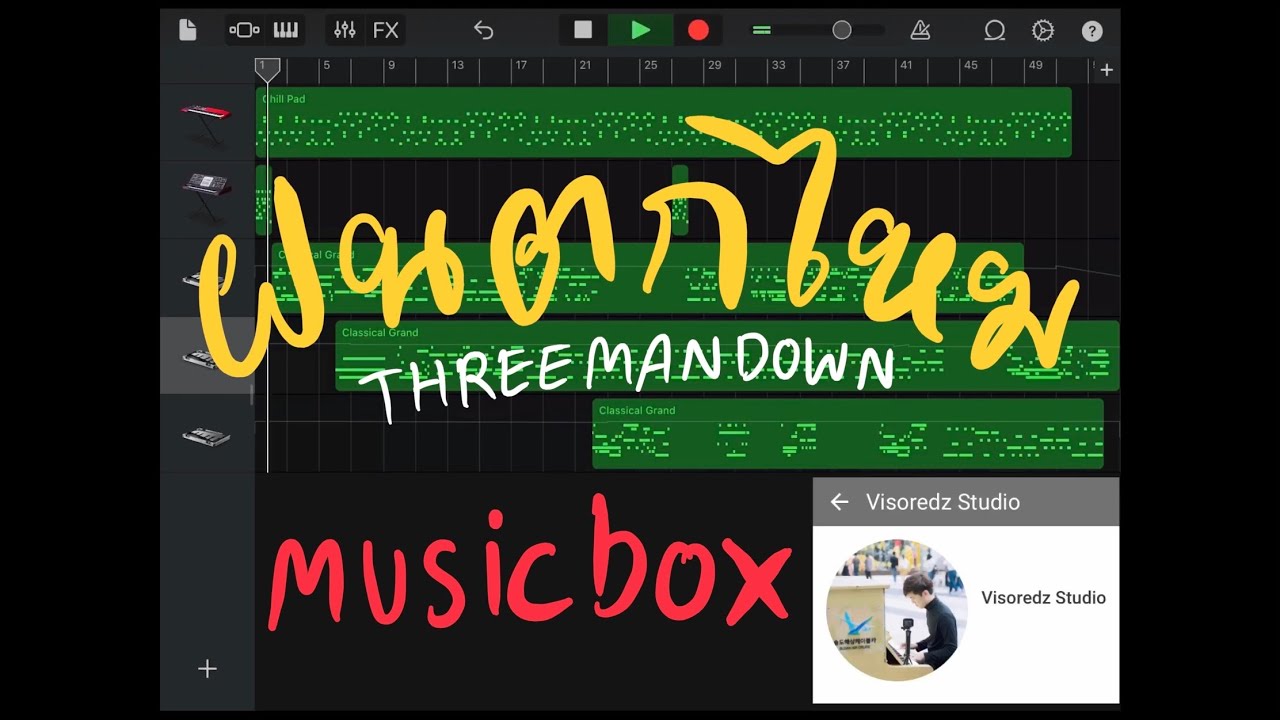
Task: Open the keyboard instrument view
Action: 286,30
